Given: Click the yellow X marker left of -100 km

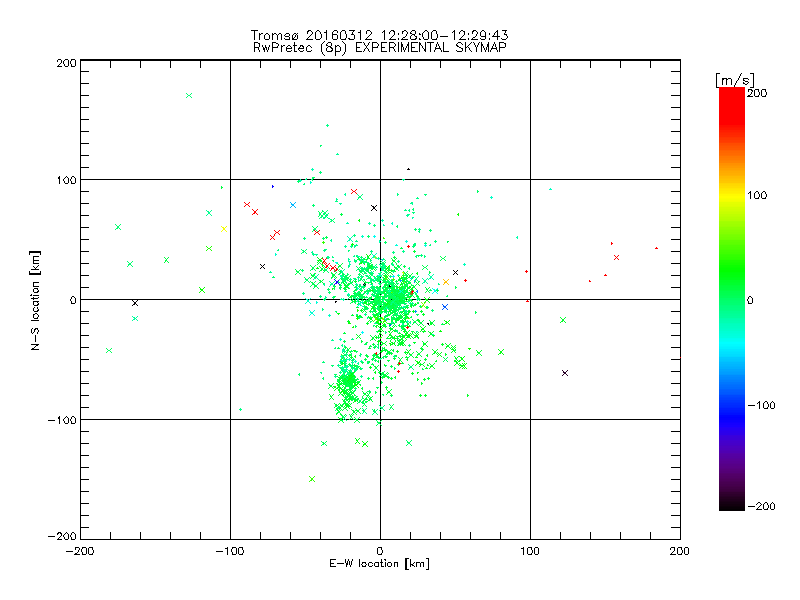Looking at the screenshot, I should 223,229.
